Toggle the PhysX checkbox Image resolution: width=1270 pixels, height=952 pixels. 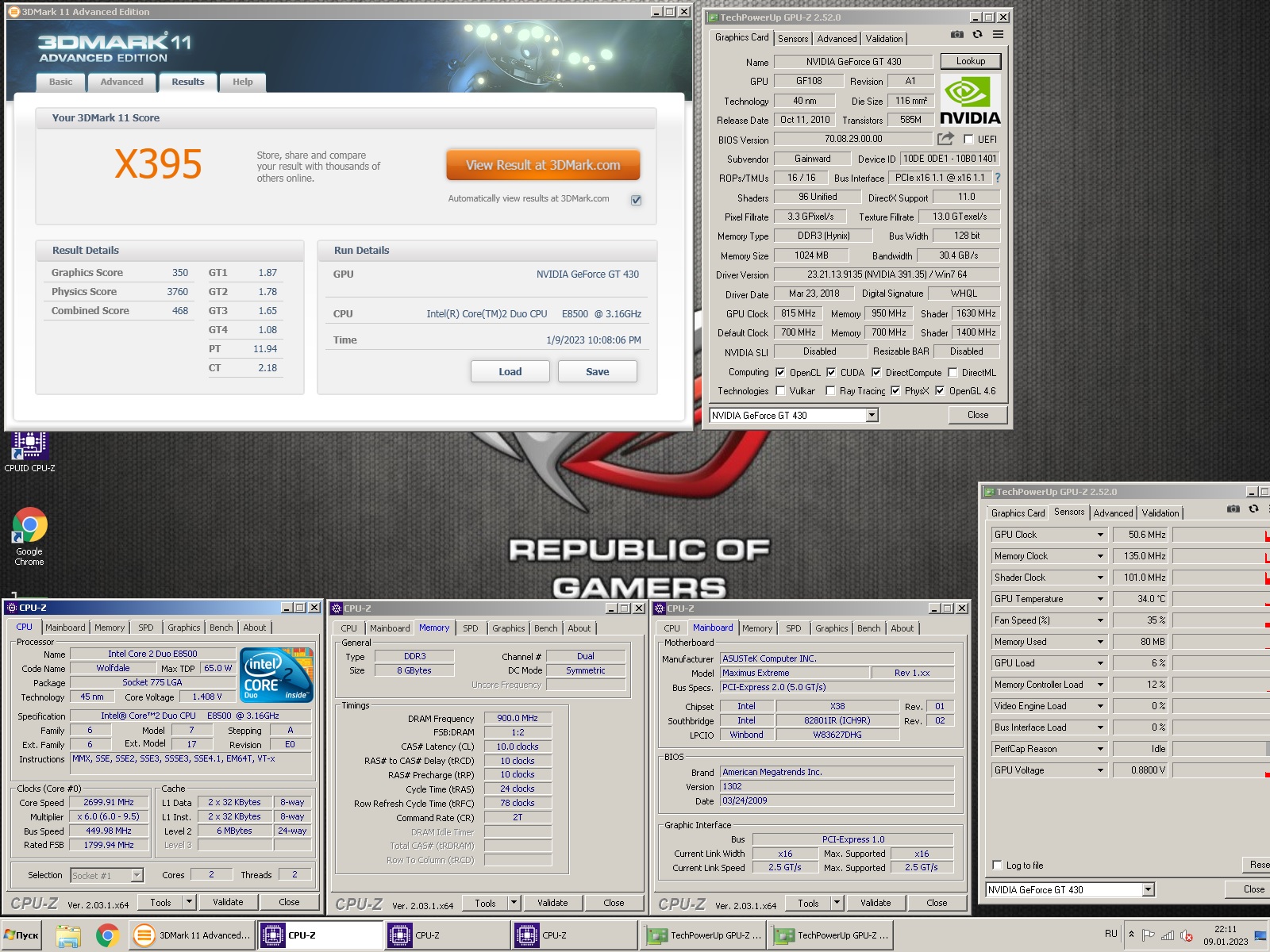coord(895,390)
